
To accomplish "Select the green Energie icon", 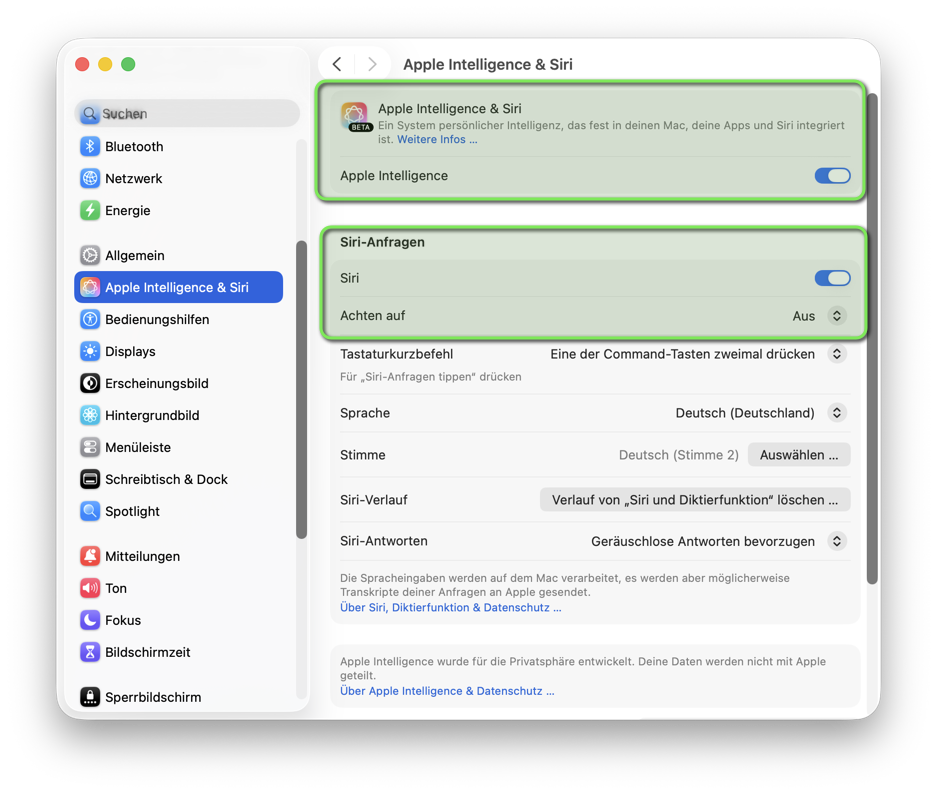I will tap(90, 211).
